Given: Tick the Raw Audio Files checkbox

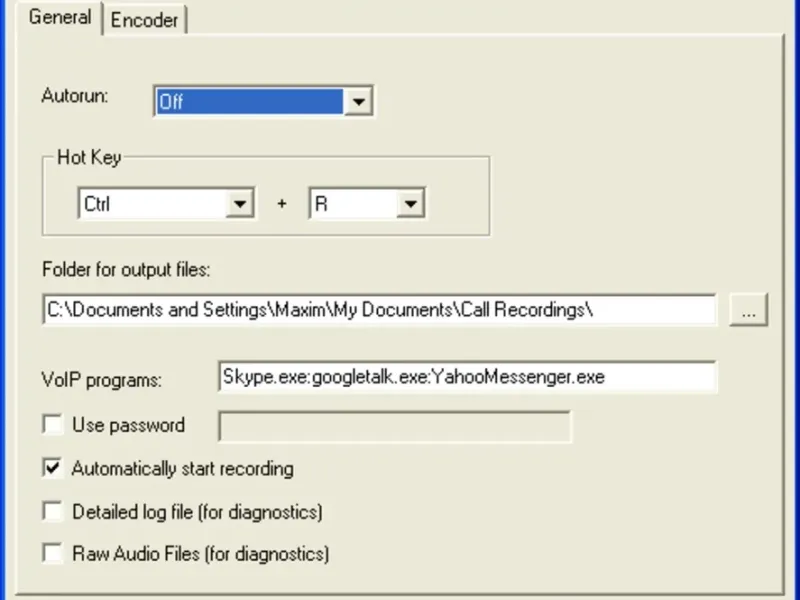Looking at the screenshot, I should [52, 552].
